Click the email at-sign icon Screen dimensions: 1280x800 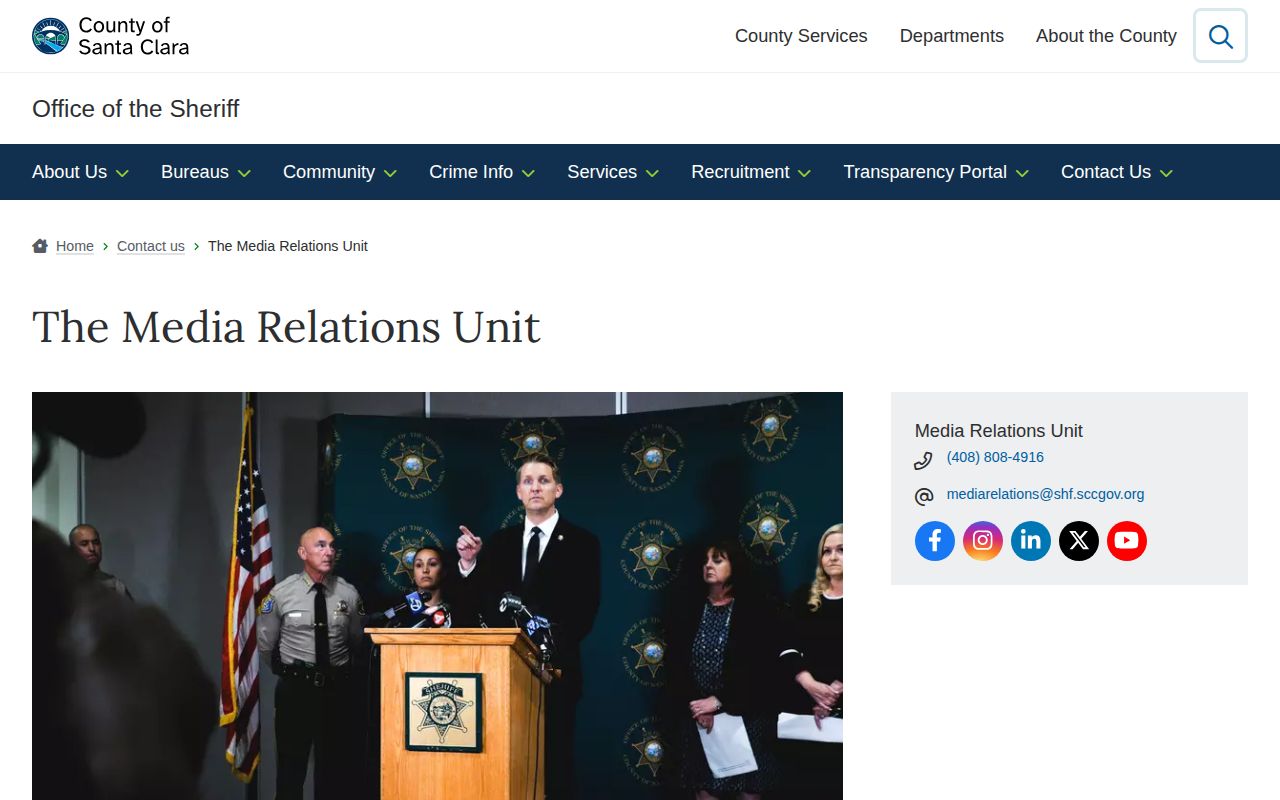(x=923, y=497)
